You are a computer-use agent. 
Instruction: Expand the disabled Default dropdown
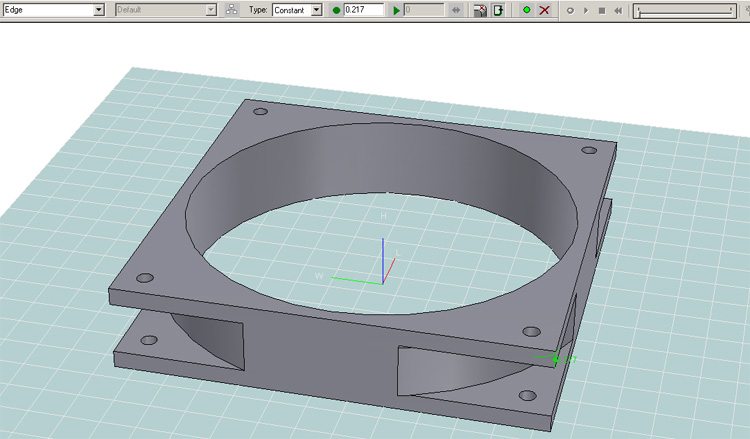(211, 9)
